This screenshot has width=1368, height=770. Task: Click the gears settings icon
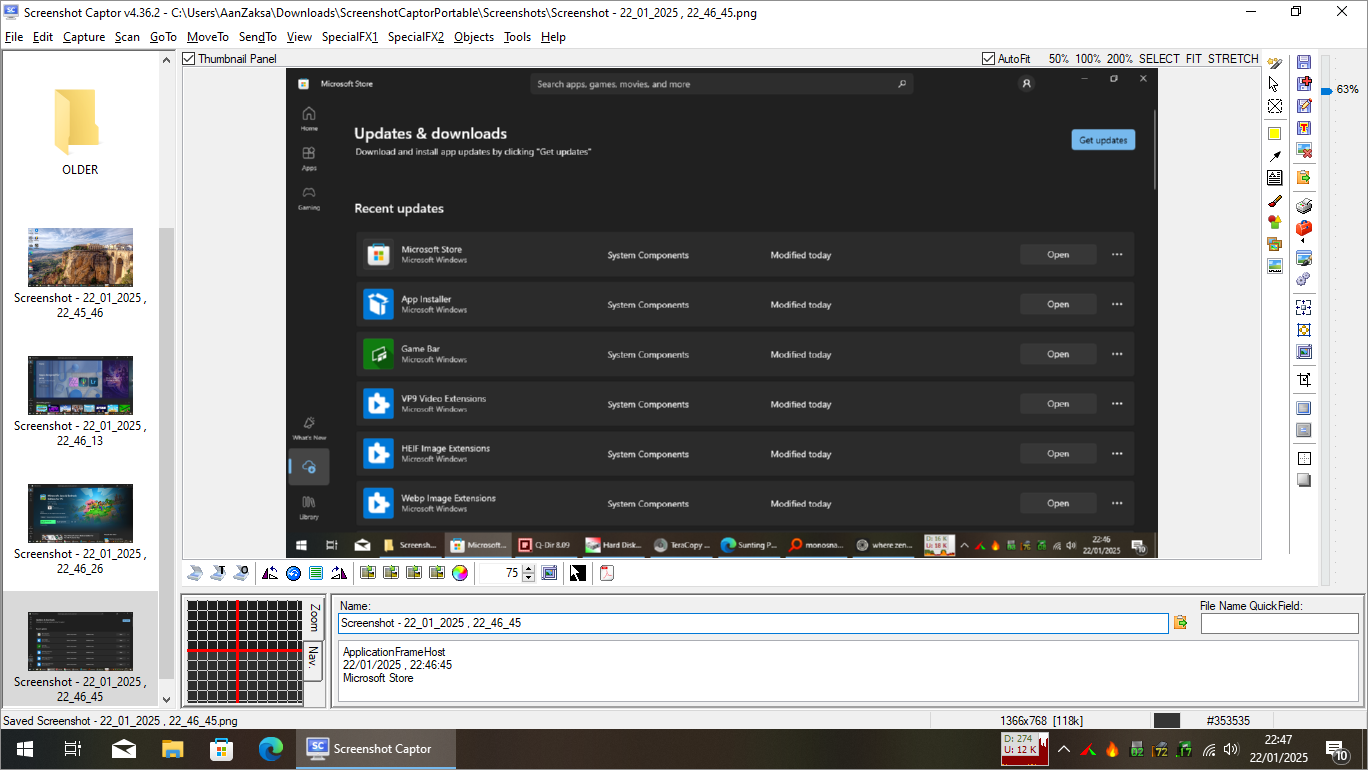click(x=1303, y=279)
